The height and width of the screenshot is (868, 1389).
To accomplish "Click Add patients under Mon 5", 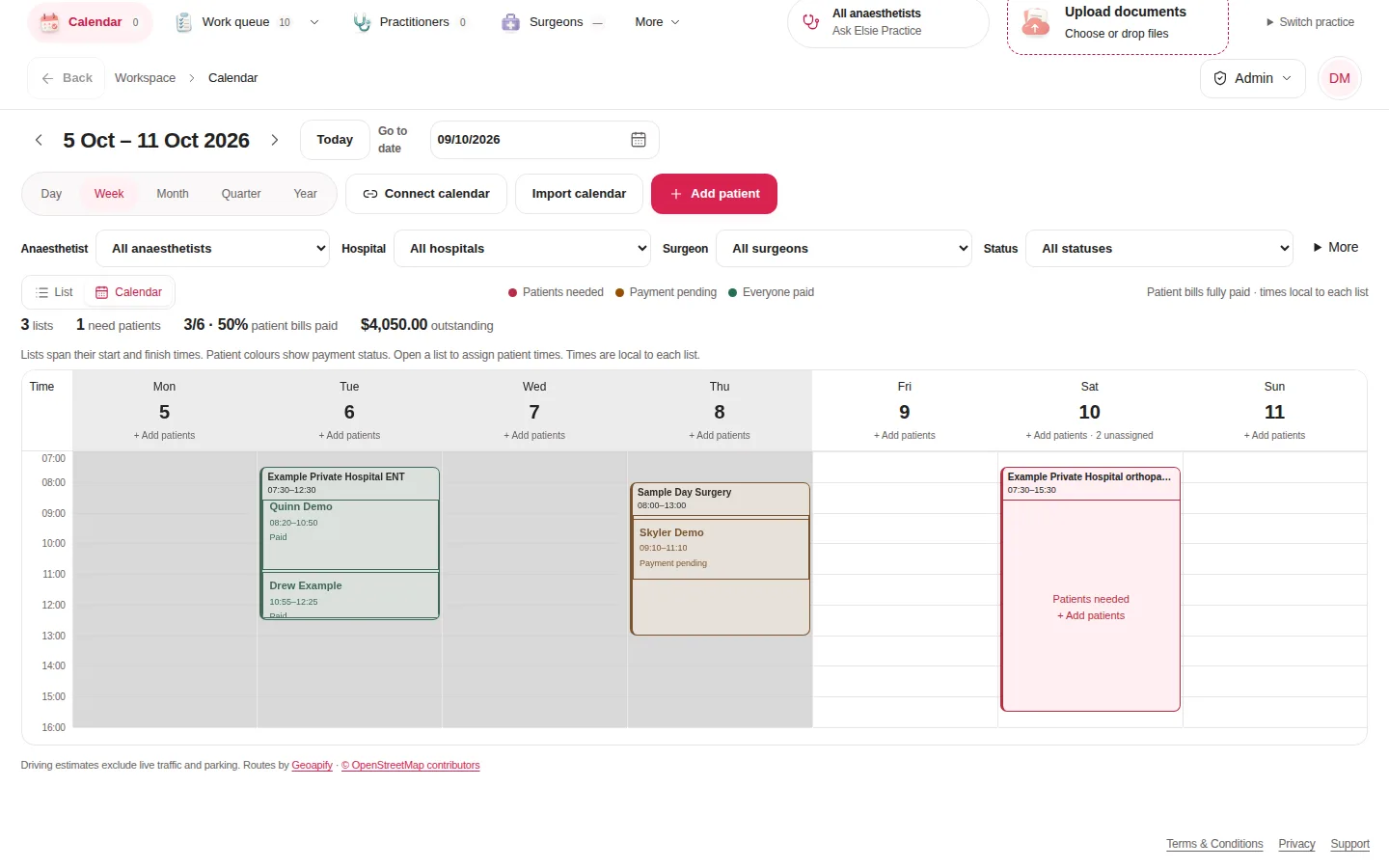I will click(164, 436).
